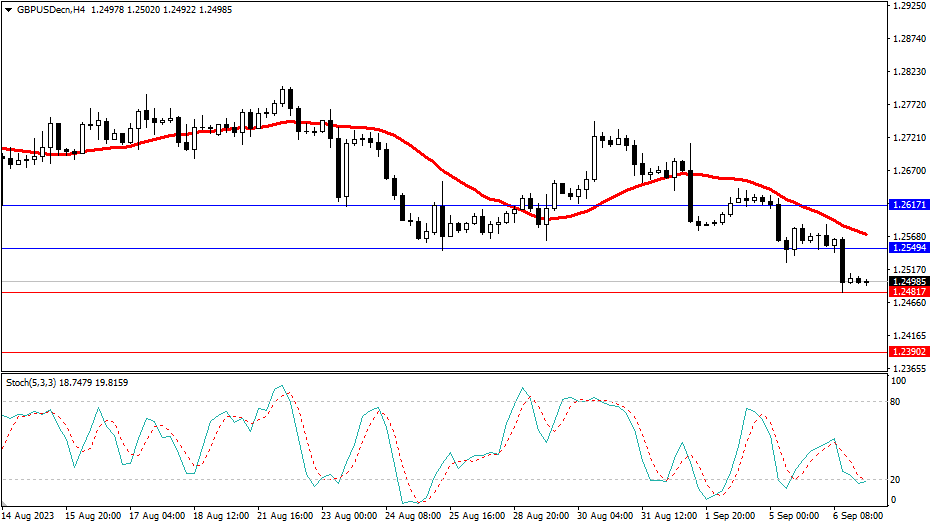Click the 21 Aug 16:00 time label
Viewport: 933px width, 526px height.
(288, 517)
